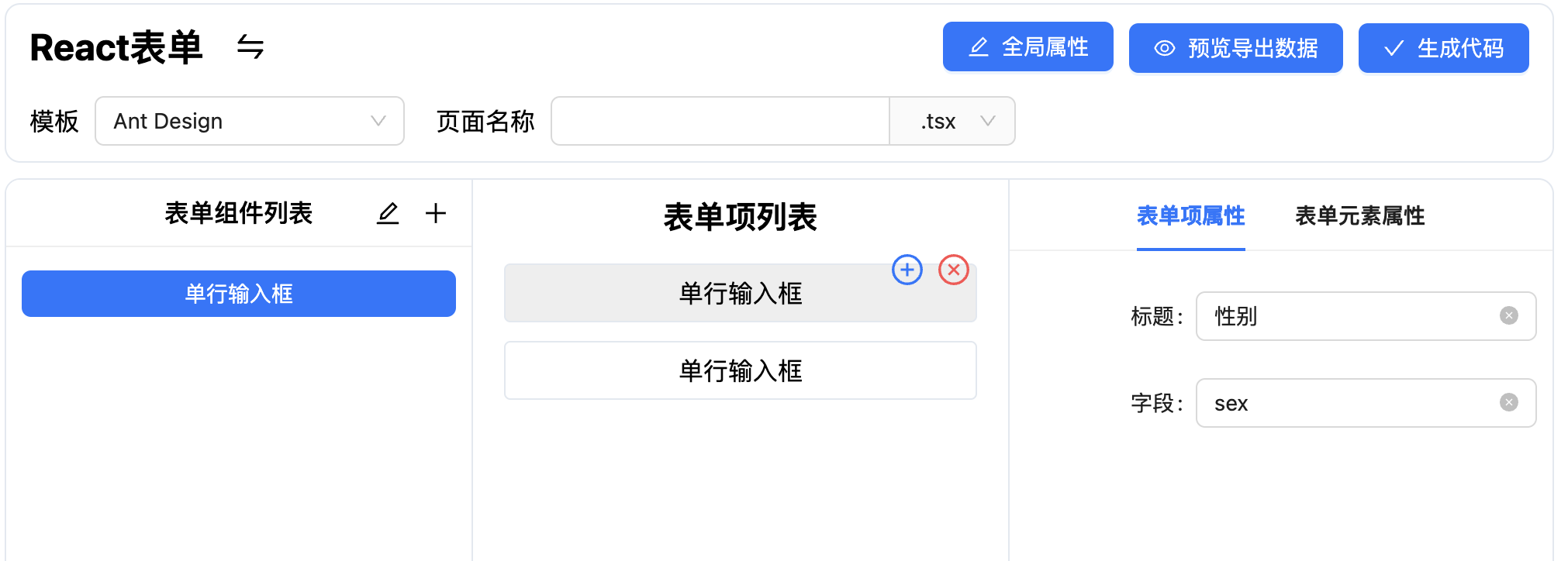Switch to the 表单元素属性 tab
1568x561 pixels.
click(x=1359, y=216)
